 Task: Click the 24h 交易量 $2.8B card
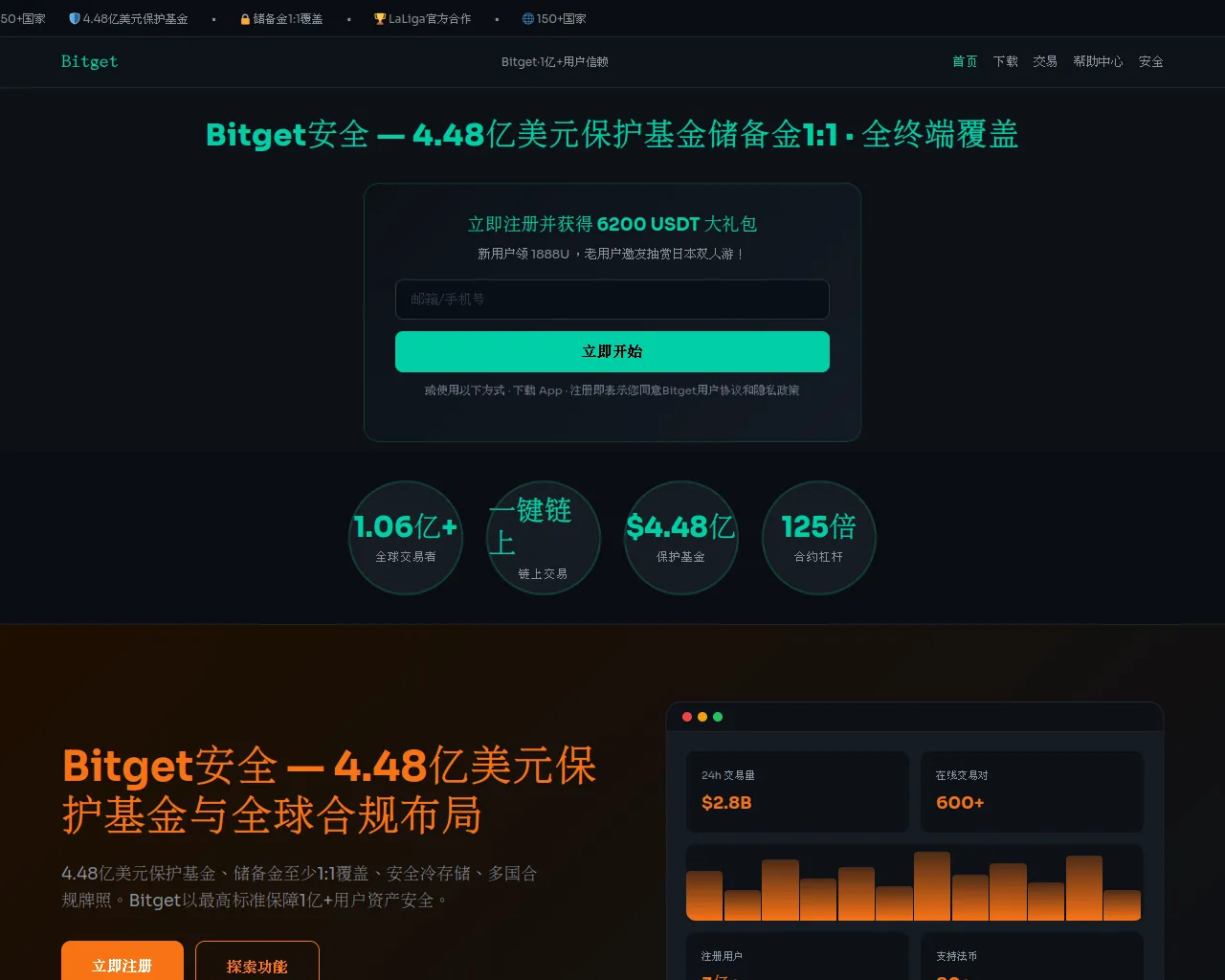797,791
